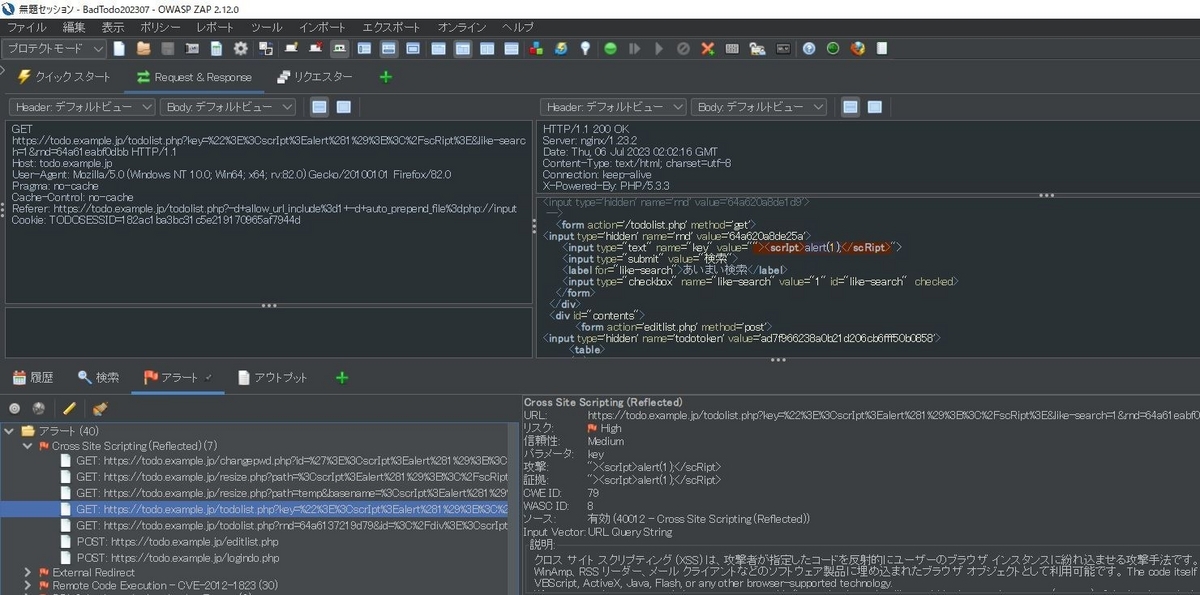Select the POST logindo.php alert entry
The image size is (1200, 595).
pos(168,557)
